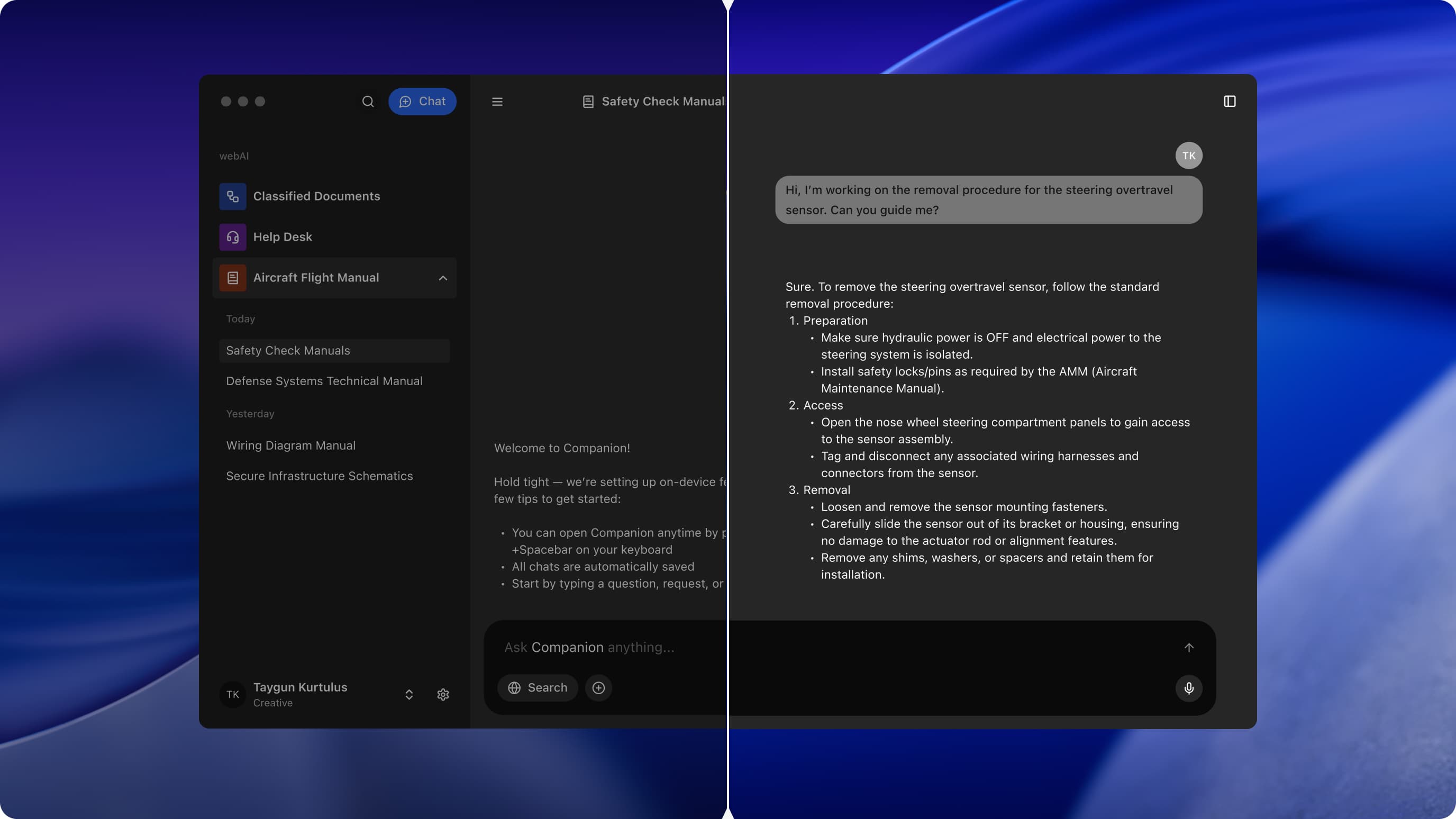Open settings with the gear icon
The width and height of the screenshot is (1456, 819).
[x=442, y=694]
